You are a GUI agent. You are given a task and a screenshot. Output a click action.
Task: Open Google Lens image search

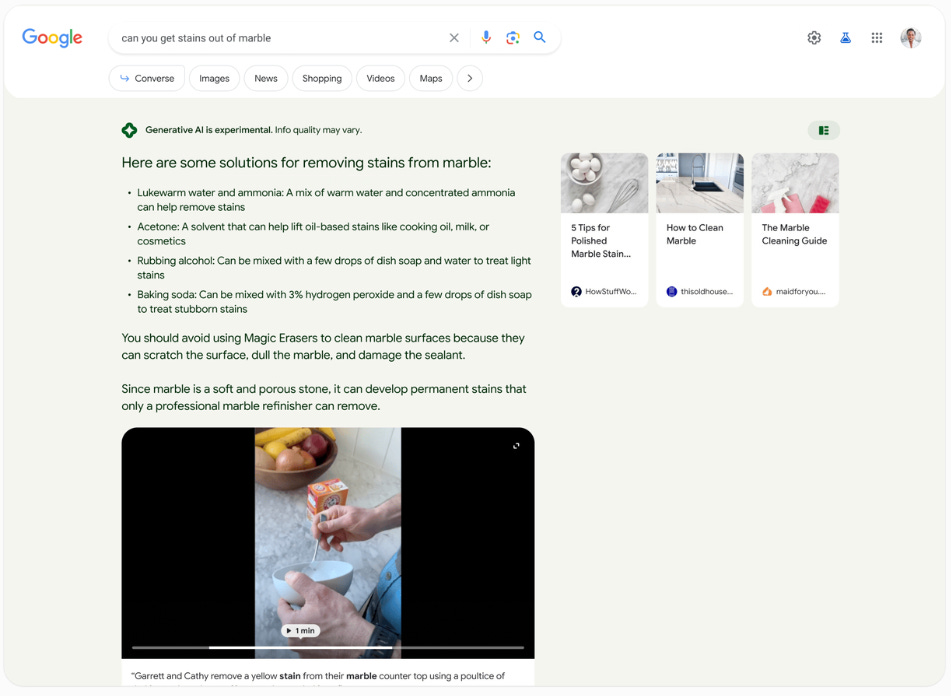point(512,38)
